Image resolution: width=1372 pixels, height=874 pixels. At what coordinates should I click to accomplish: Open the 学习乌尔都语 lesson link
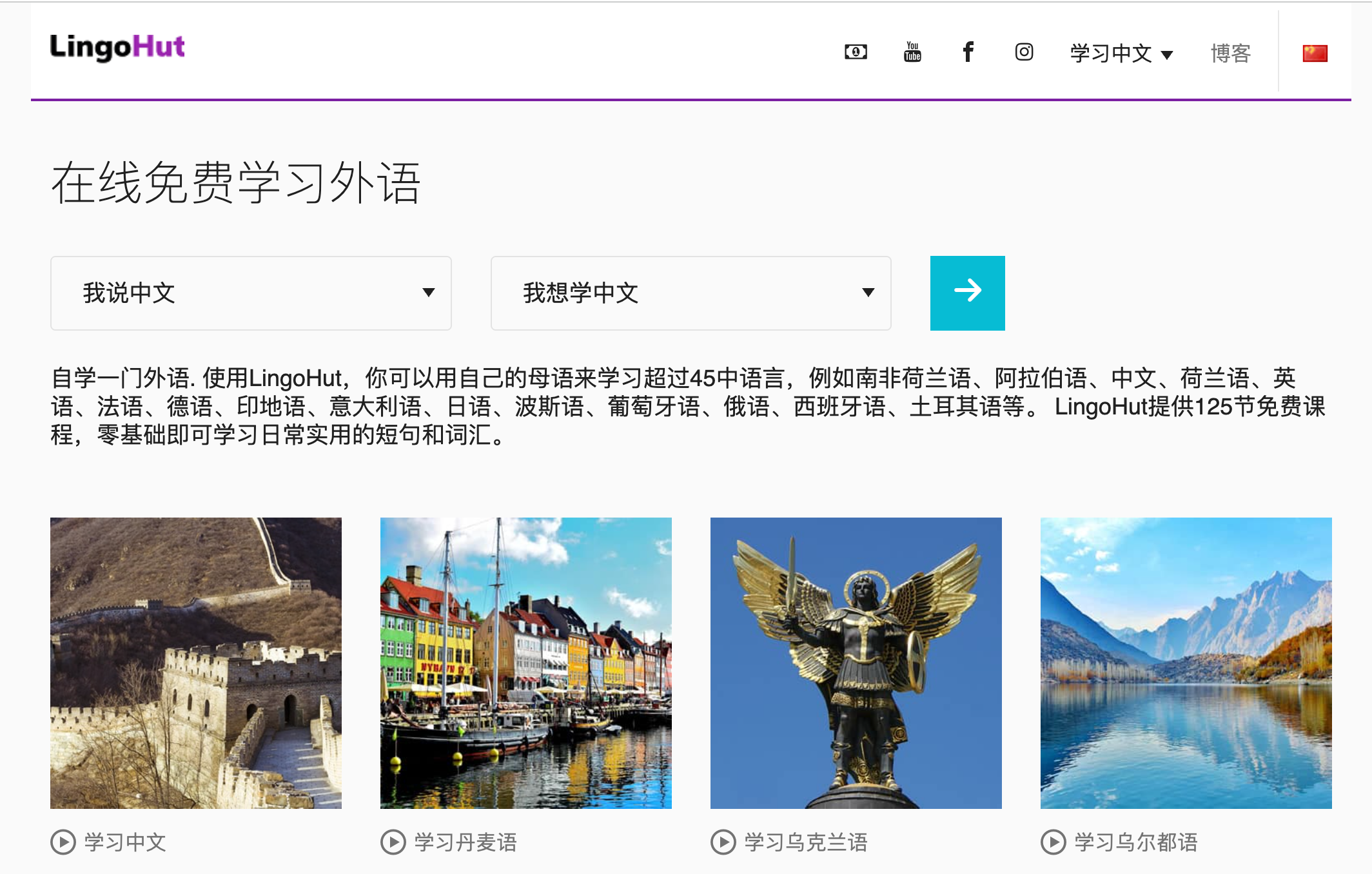pos(1136,842)
